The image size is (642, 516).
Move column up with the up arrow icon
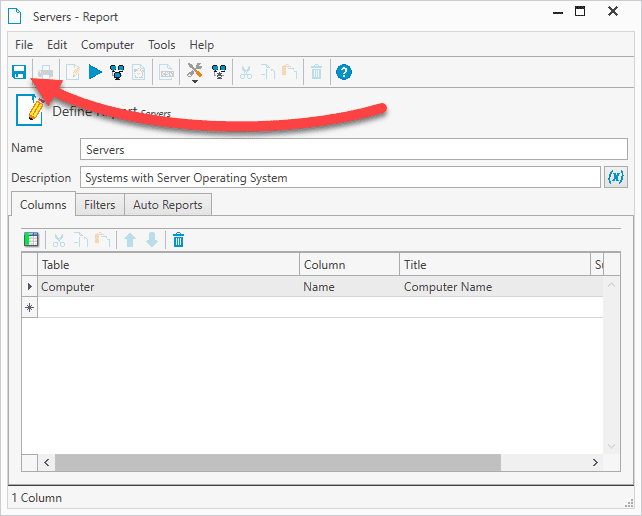tap(130, 240)
